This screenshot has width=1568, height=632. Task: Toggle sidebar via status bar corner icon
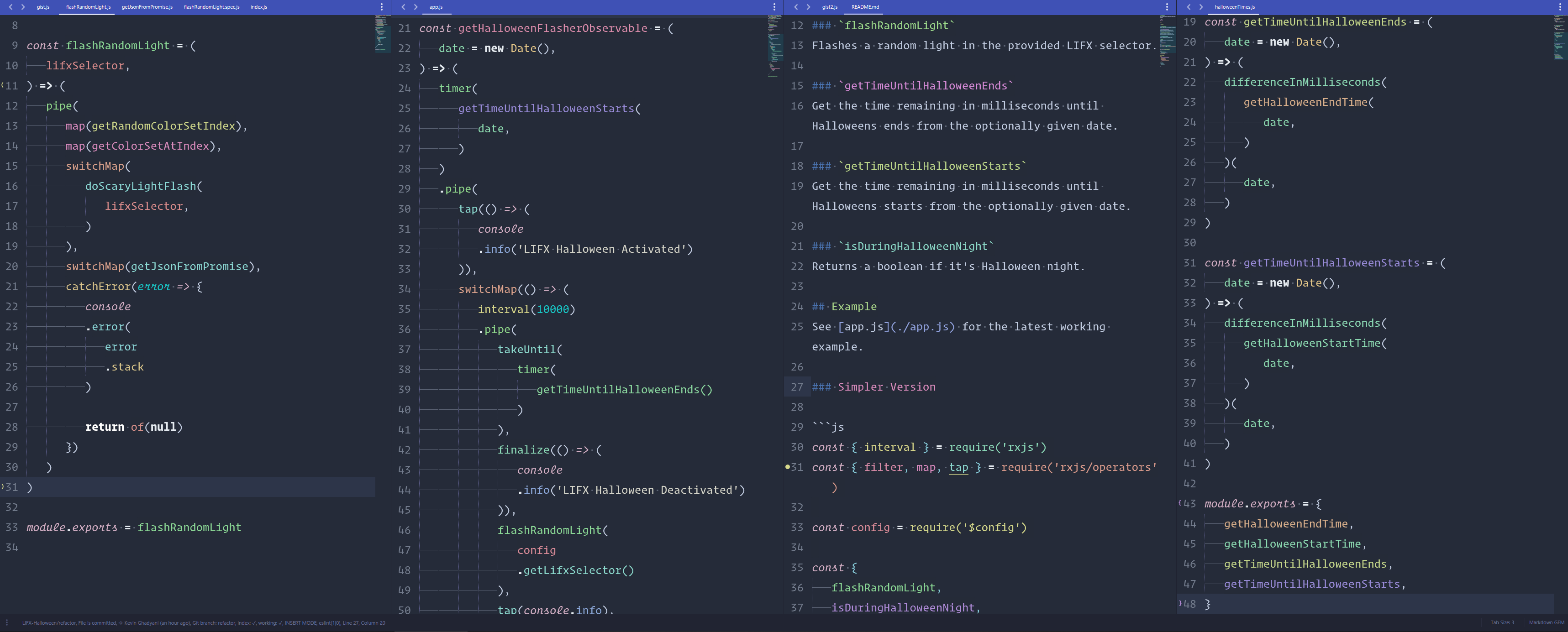pyautogui.click(x=7, y=622)
